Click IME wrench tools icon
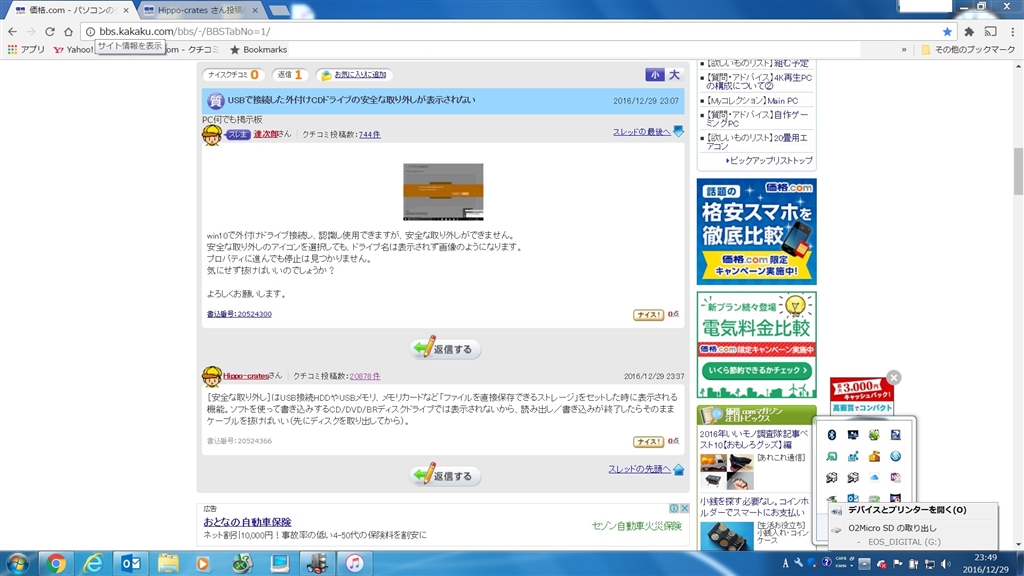Viewport: 1024px width, 576px height. point(798,562)
